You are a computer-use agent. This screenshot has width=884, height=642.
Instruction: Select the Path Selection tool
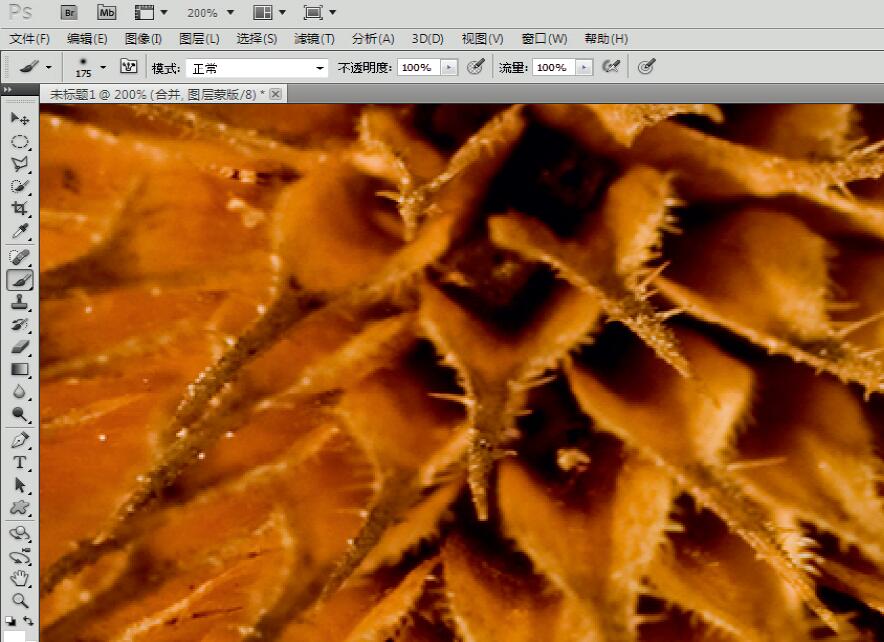[20, 485]
